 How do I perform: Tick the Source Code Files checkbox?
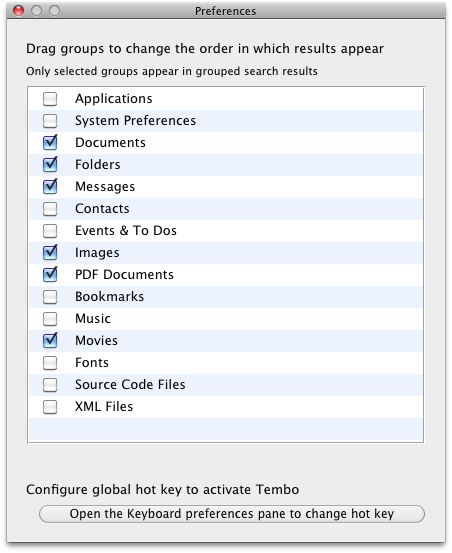(50, 385)
